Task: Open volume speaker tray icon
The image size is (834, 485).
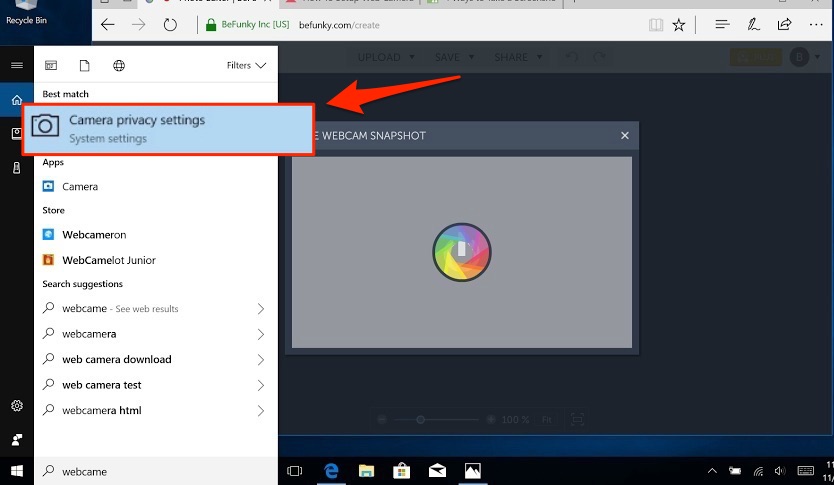Action: (780, 471)
